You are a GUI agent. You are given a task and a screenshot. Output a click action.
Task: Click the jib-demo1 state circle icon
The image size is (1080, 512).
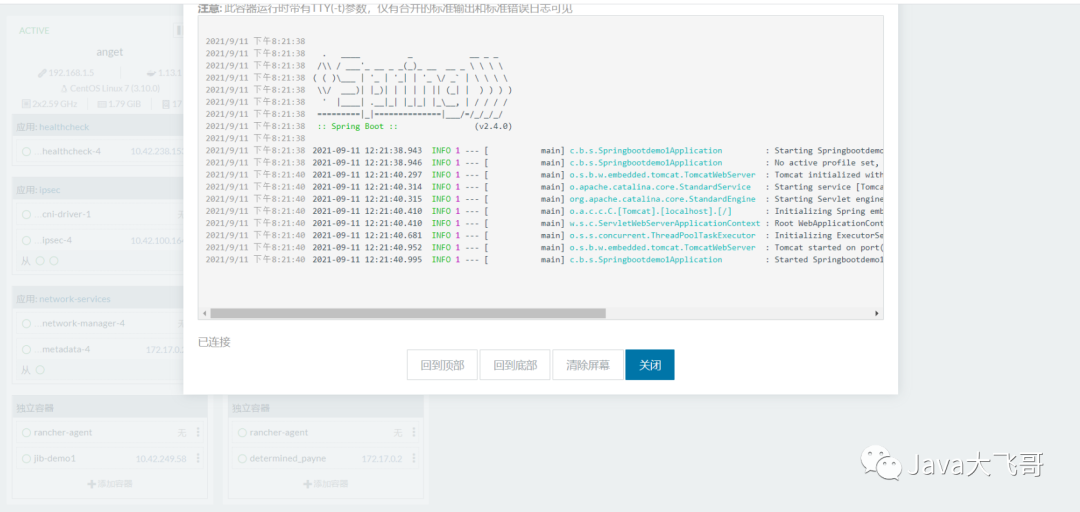(26, 458)
